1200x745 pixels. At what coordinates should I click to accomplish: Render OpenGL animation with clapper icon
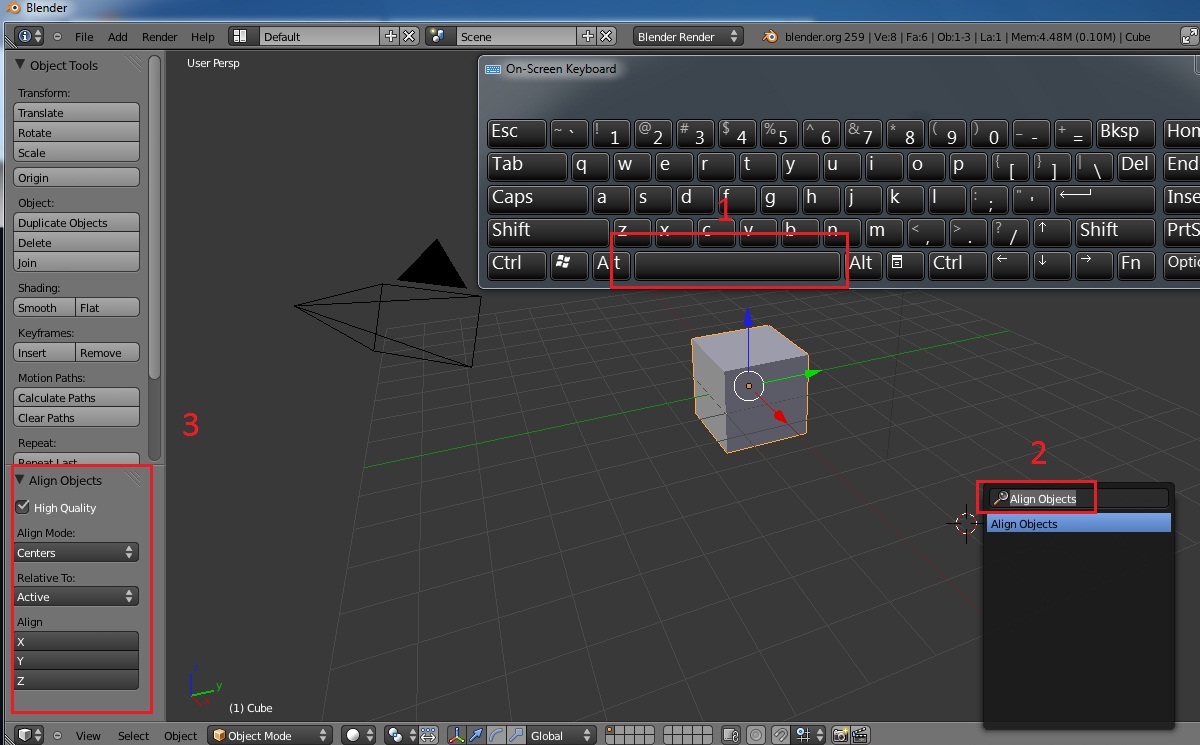click(859, 735)
